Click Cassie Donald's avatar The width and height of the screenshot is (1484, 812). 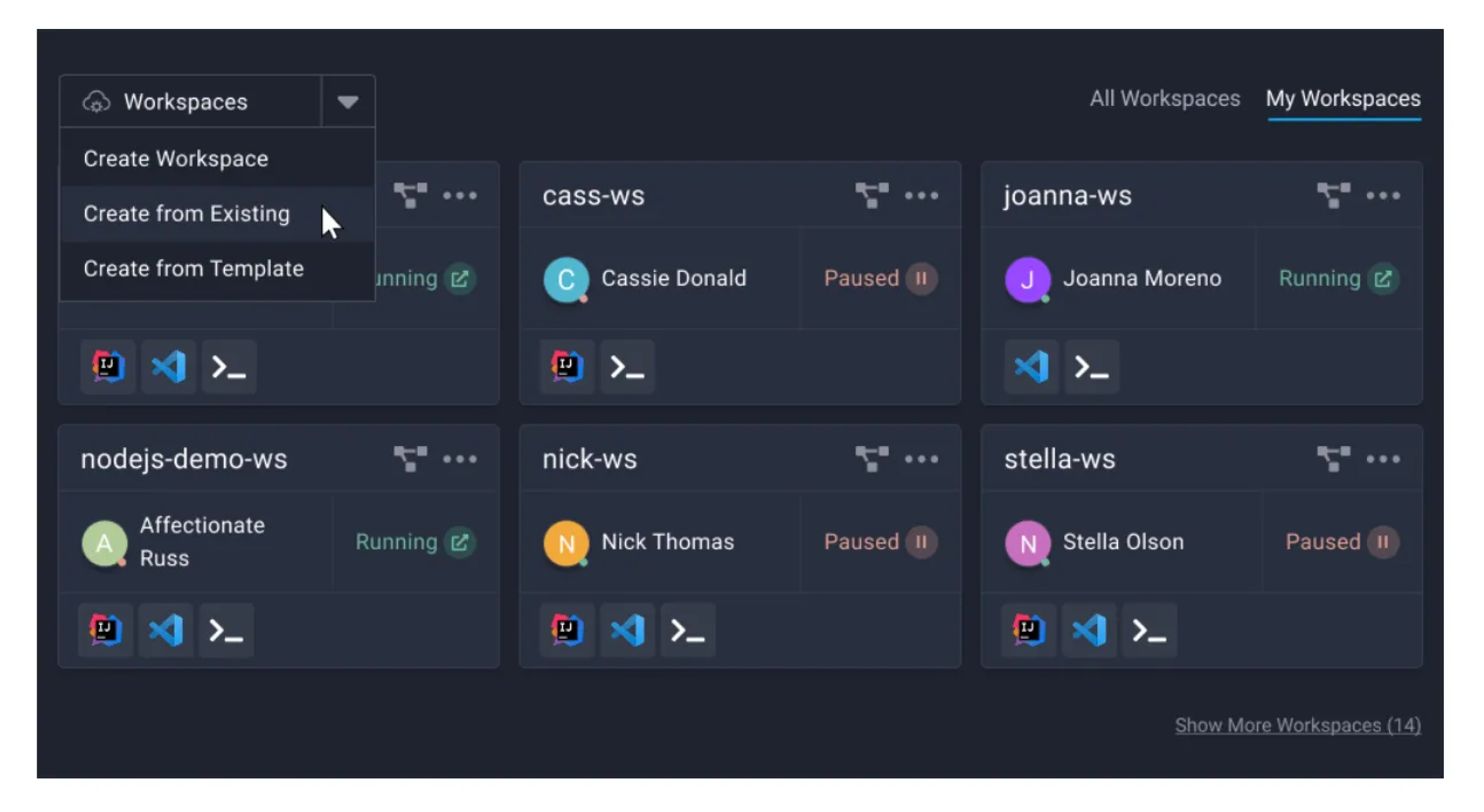(x=566, y=279)
